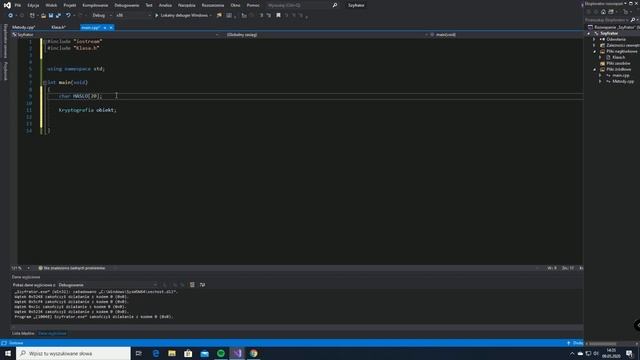Viewport: 640px width, 360px height.
Task: Click the Save file toolbar icon
Action: coord(51,16)
